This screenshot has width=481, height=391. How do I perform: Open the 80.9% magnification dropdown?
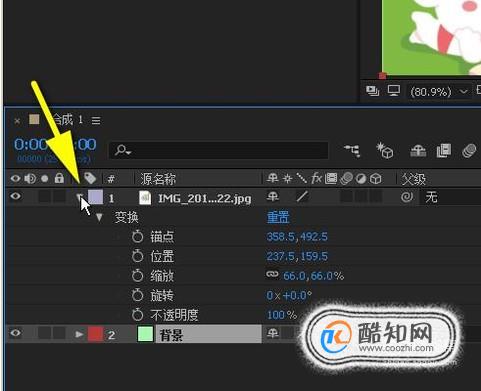463,91
